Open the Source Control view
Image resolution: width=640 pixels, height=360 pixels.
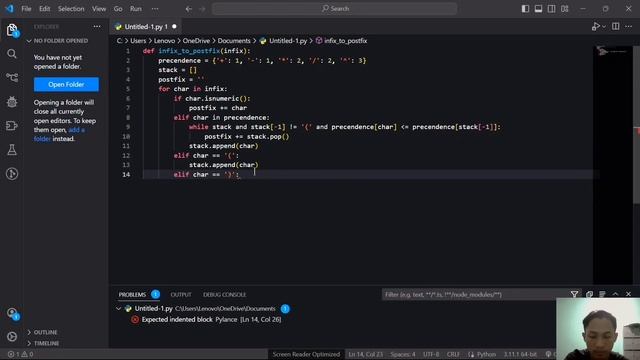(12, 78)
